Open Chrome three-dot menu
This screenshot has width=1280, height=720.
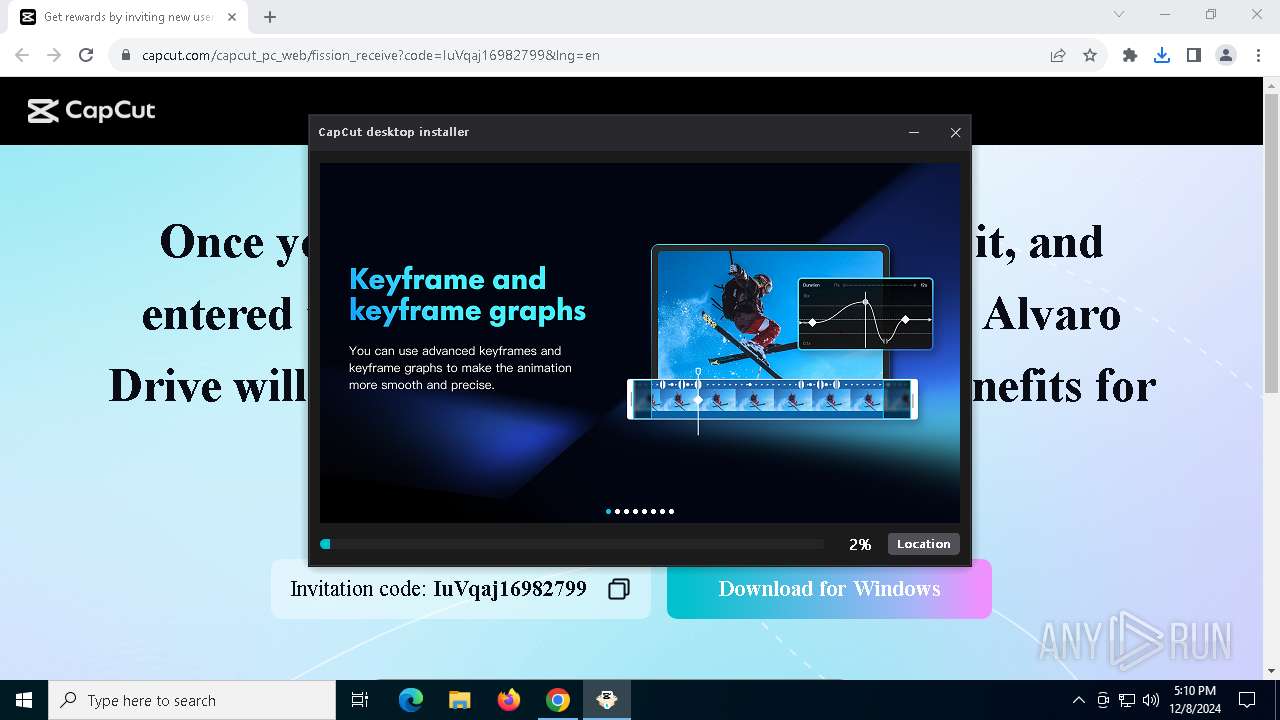coord(1258,55)
